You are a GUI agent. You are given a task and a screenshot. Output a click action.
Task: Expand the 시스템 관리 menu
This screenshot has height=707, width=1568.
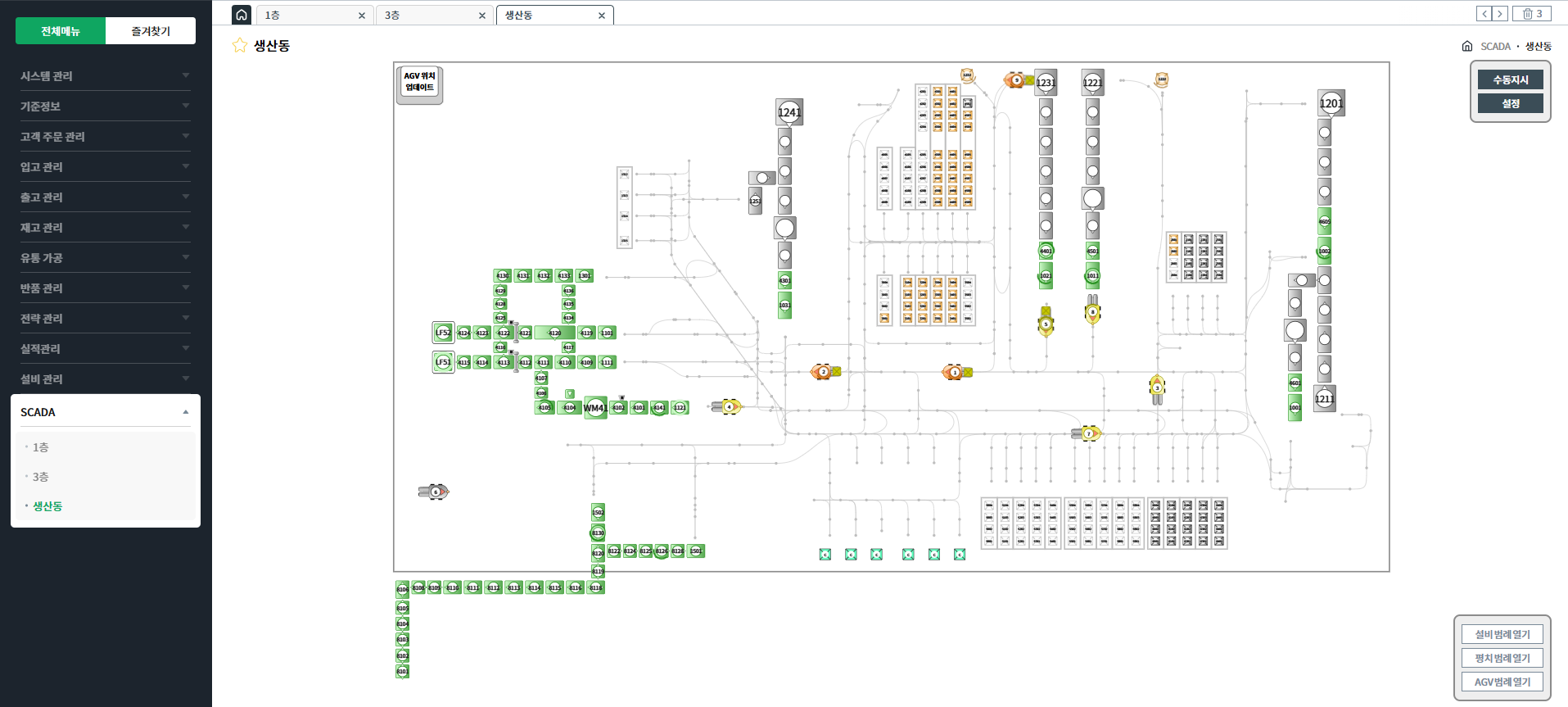click(106, 75)
